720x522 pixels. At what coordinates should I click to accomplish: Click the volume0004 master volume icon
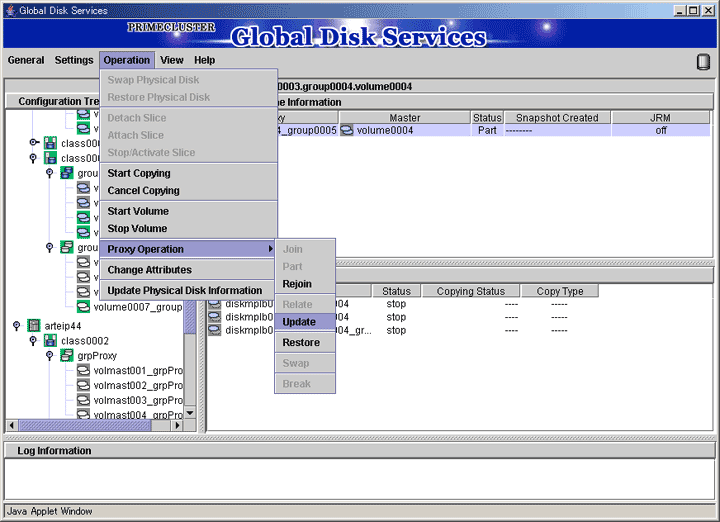[x=347, y=130]
